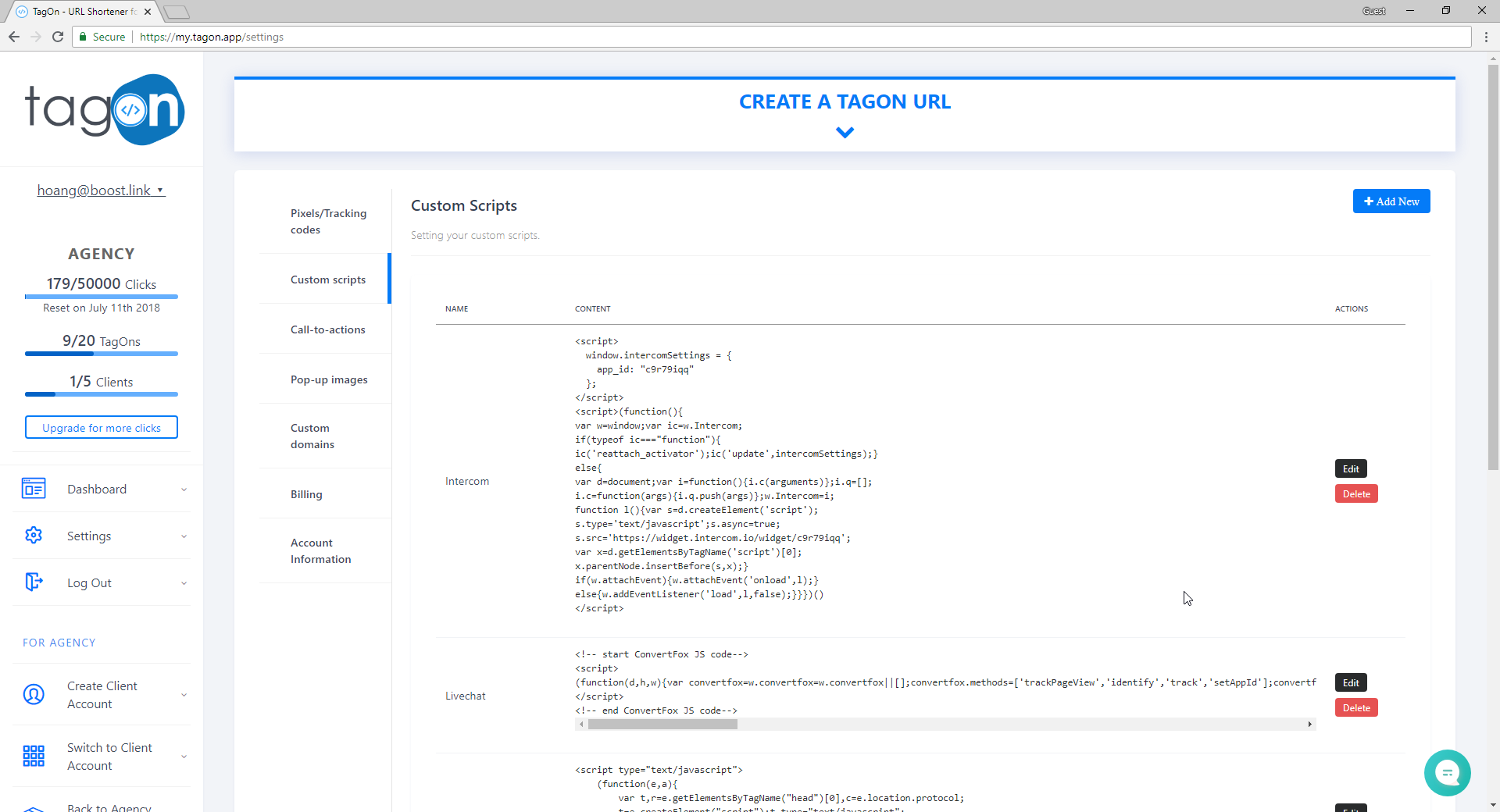Click the TagOns usage progress bar
Screen dimensions: 1500x812
(102, 354)
